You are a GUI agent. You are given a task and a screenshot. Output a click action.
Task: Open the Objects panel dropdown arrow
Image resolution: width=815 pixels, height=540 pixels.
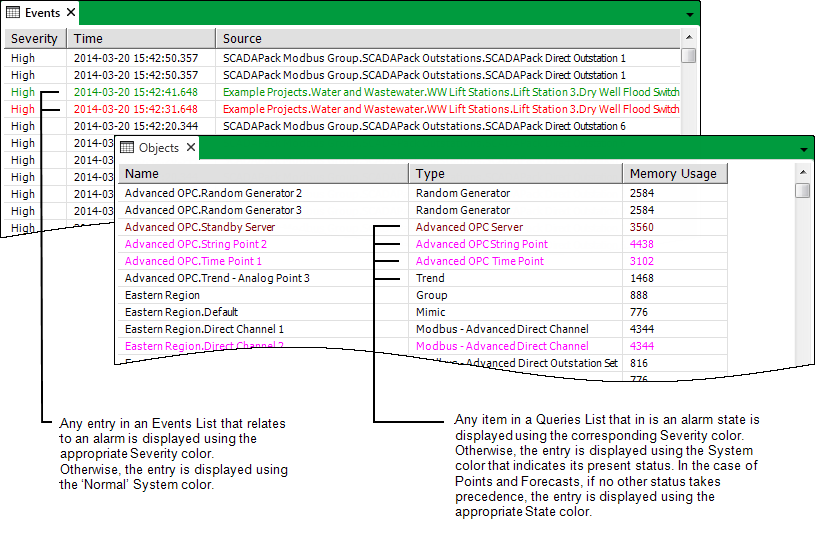[803, 149]
